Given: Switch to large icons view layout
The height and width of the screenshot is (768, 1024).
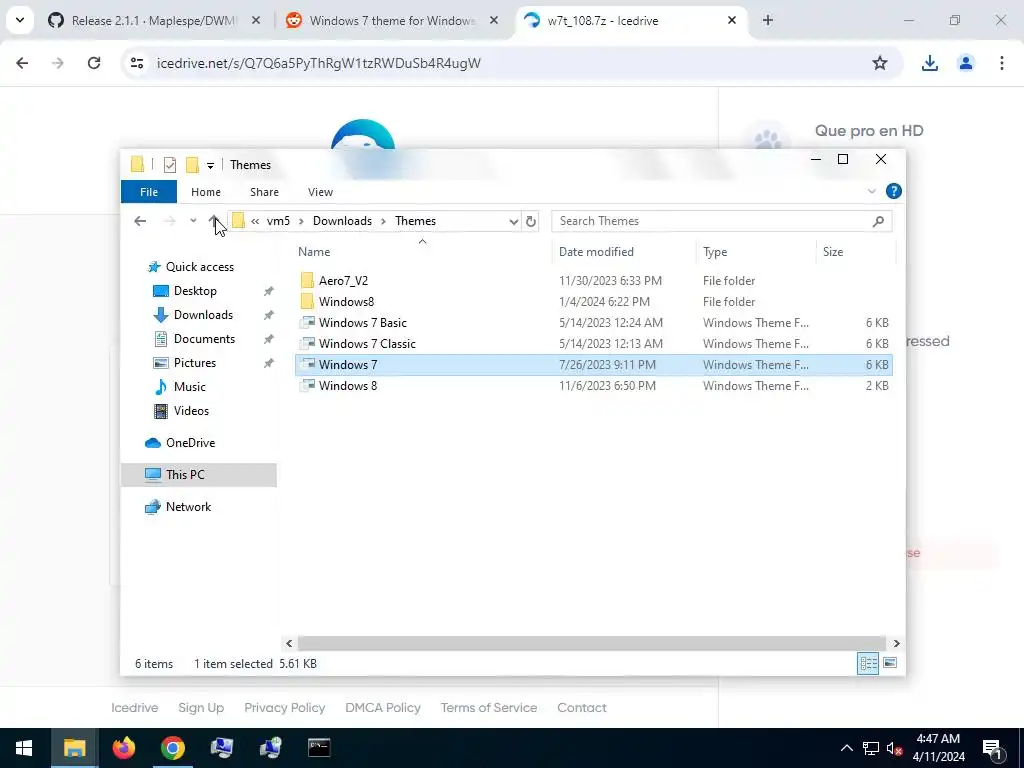Looking at the screenshot, I should (x=889, y=664).
